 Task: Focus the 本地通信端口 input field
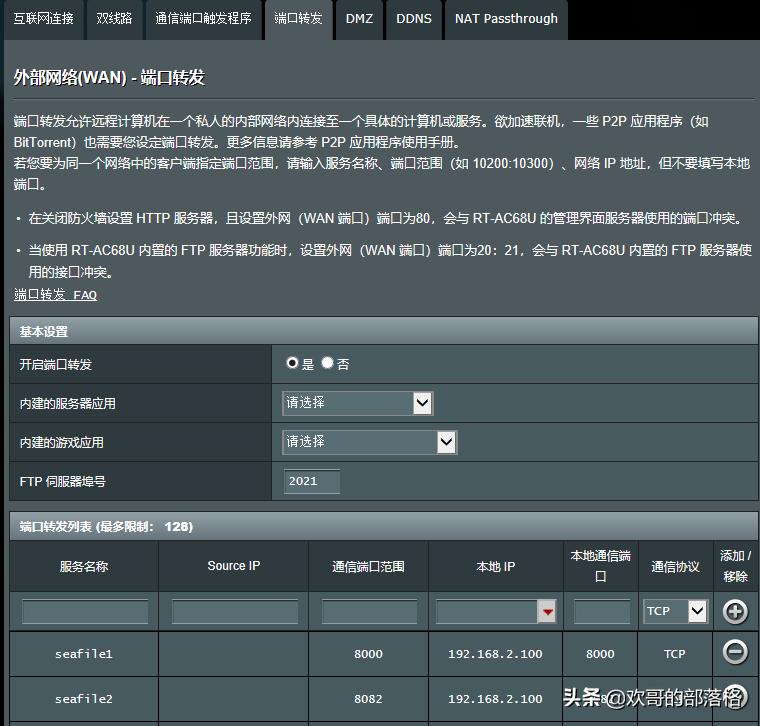602,612
